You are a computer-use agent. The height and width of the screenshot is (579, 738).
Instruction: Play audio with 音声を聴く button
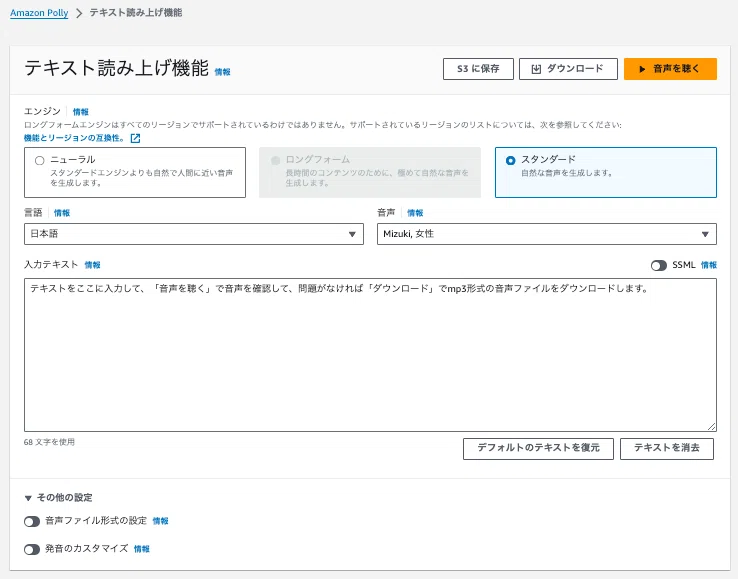(x=670, y=69)
